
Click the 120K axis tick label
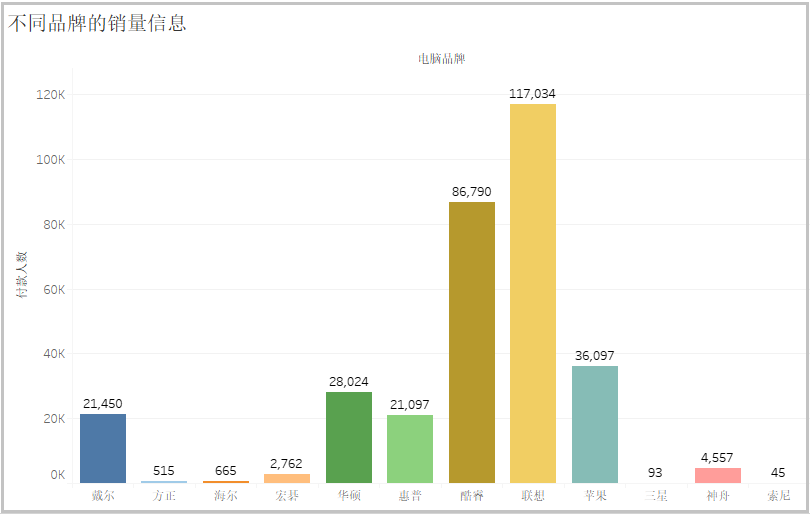(51, 95)
